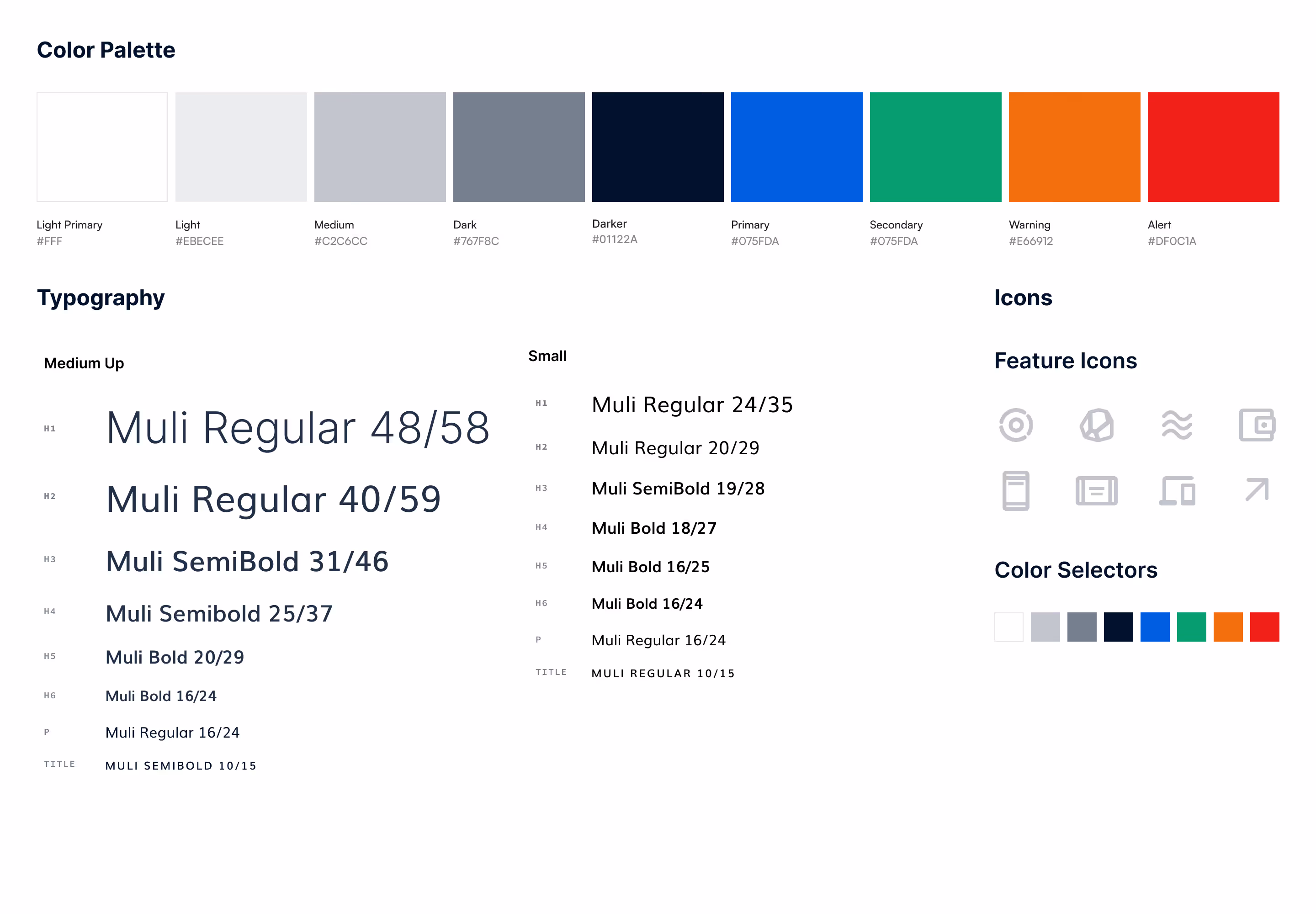Click the "Icons" heading

[x=1023, y=297]
